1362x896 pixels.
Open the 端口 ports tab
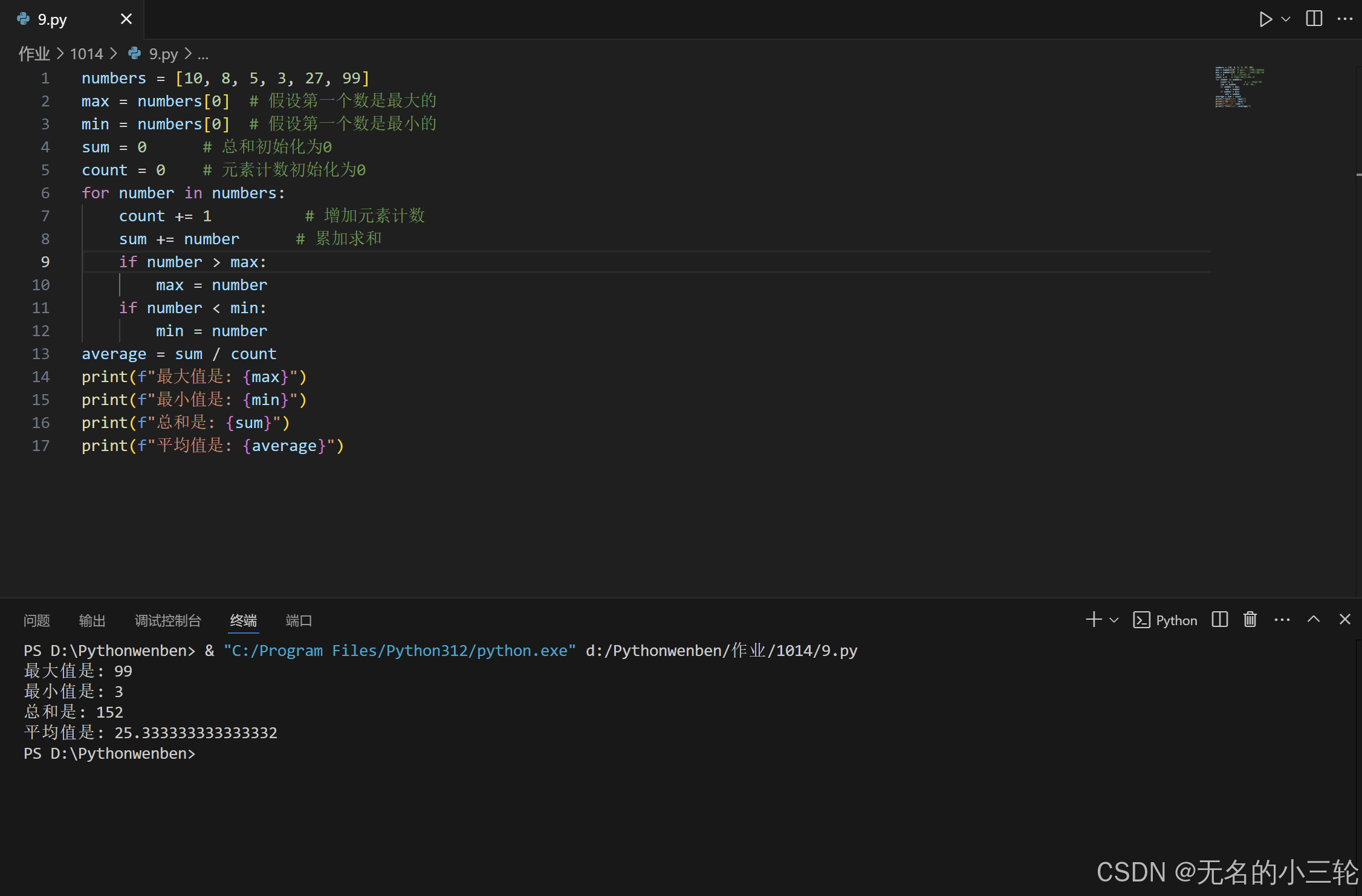(299, 621)
